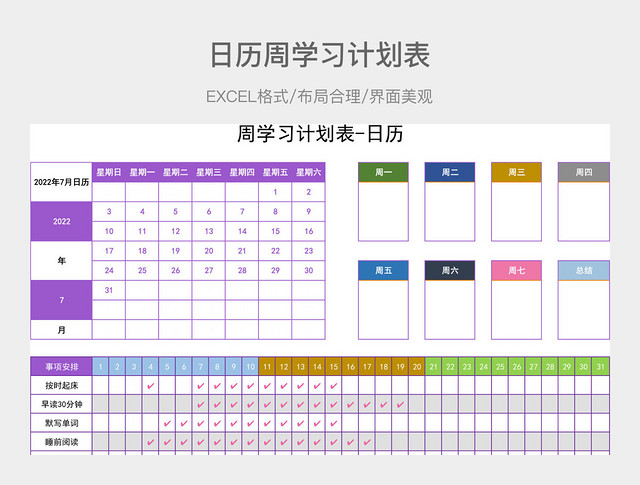Select the 星期三 calendar column header
Viewport: 640px width, 485px height.
coord(209,172)
